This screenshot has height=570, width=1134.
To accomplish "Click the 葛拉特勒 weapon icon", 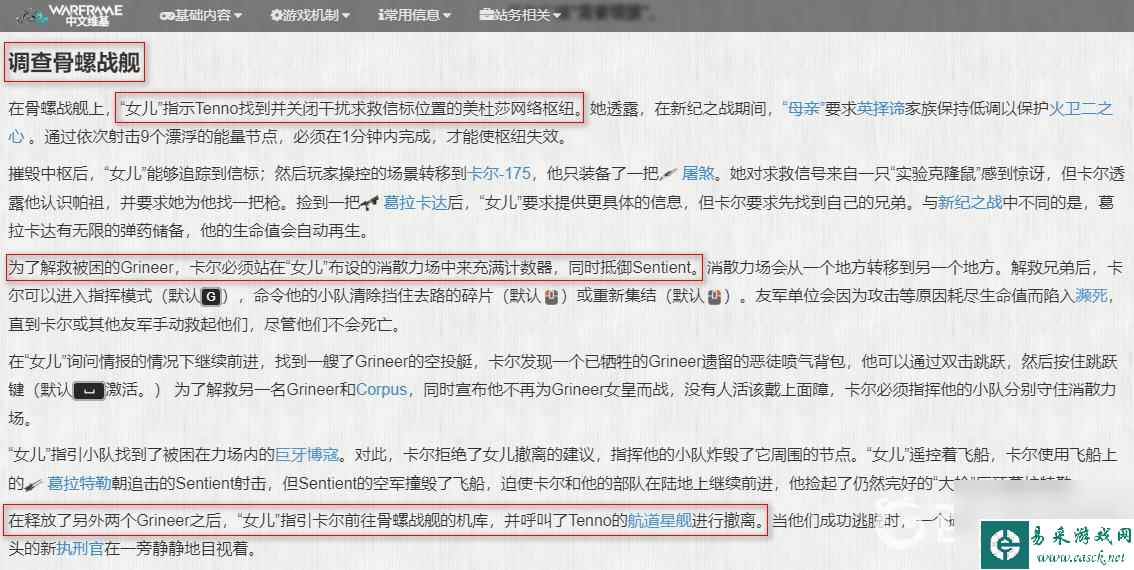I will 34,484.
